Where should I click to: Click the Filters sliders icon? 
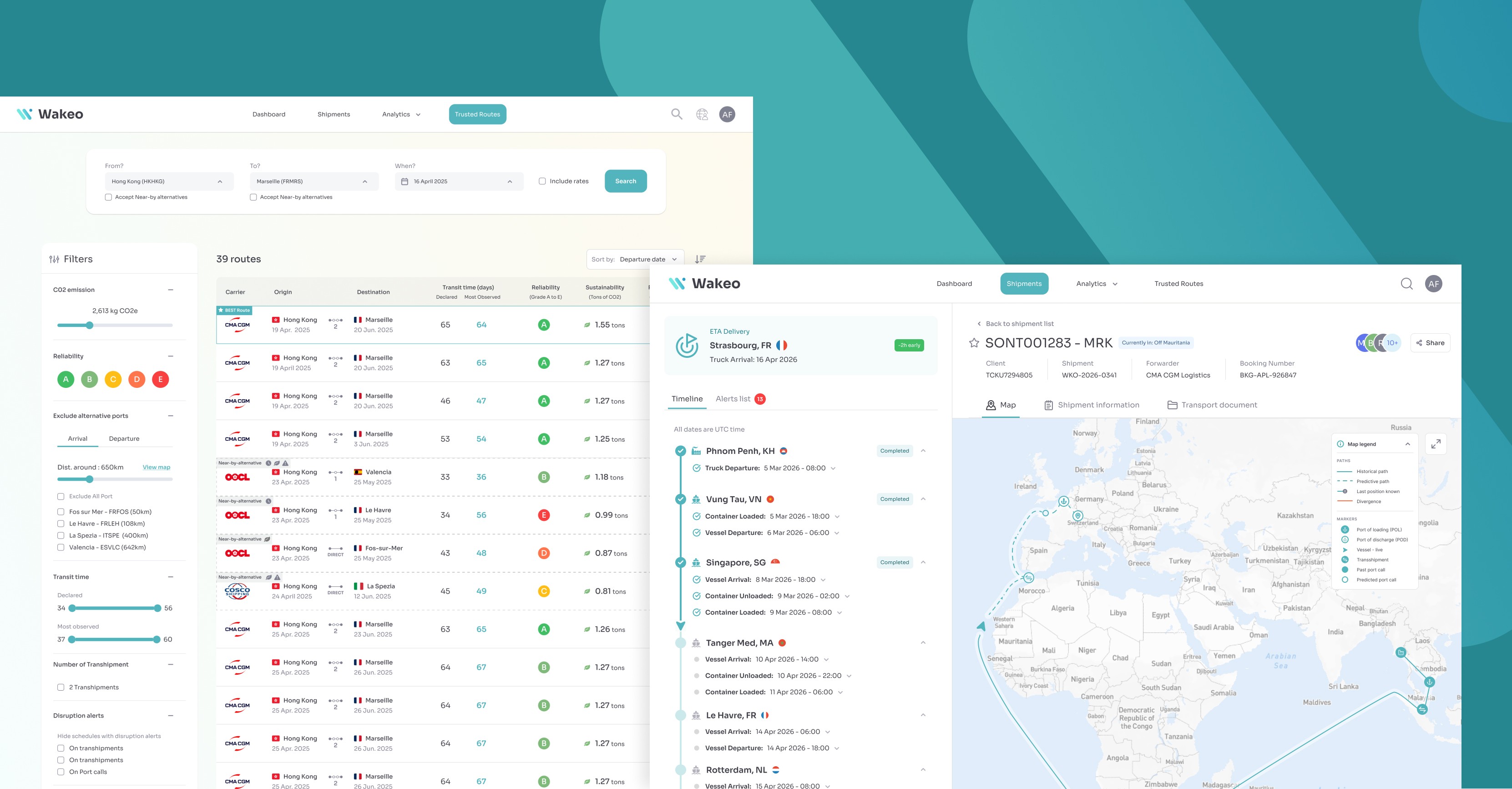(54, 259)
